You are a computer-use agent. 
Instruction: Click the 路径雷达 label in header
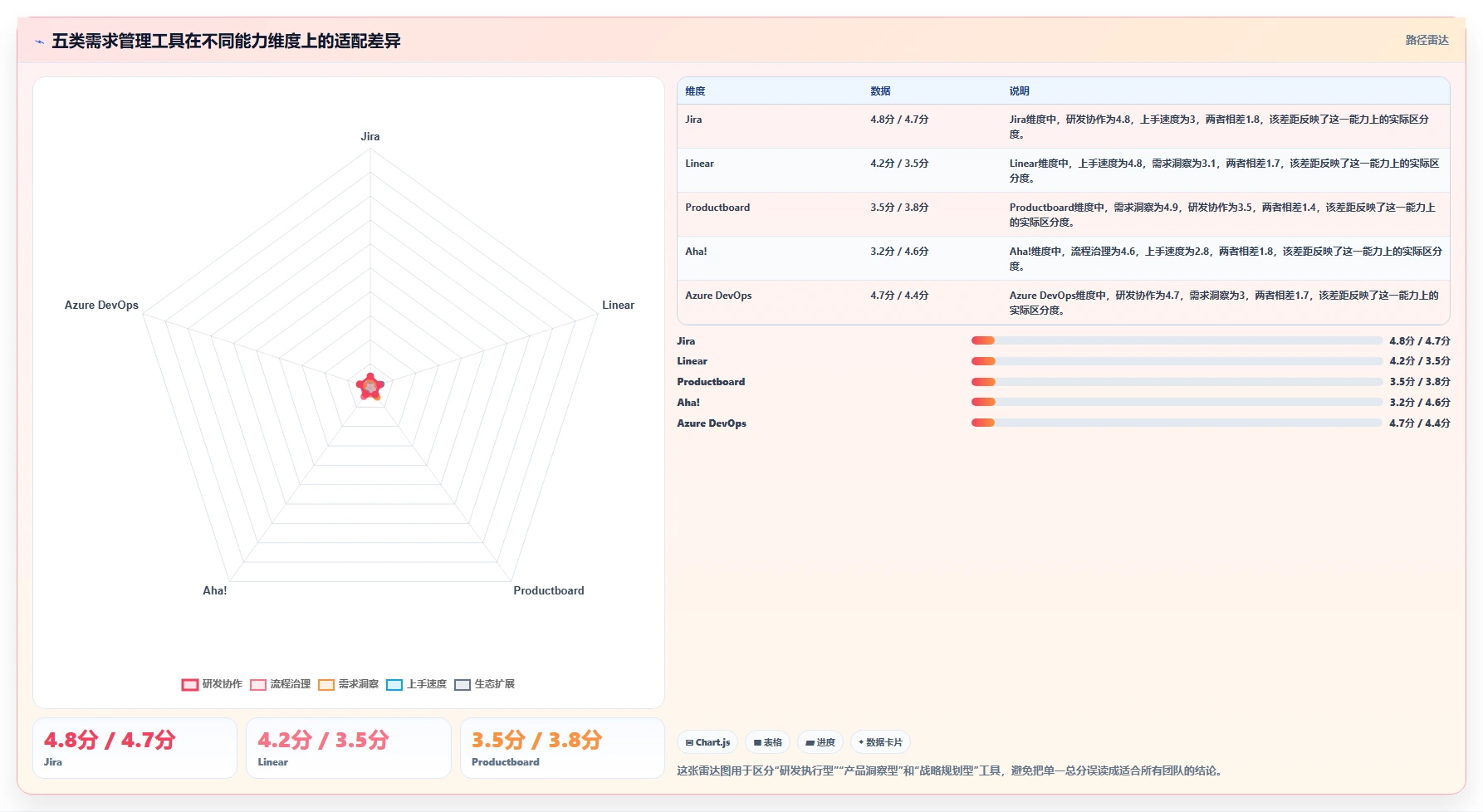click(1427, 40)
